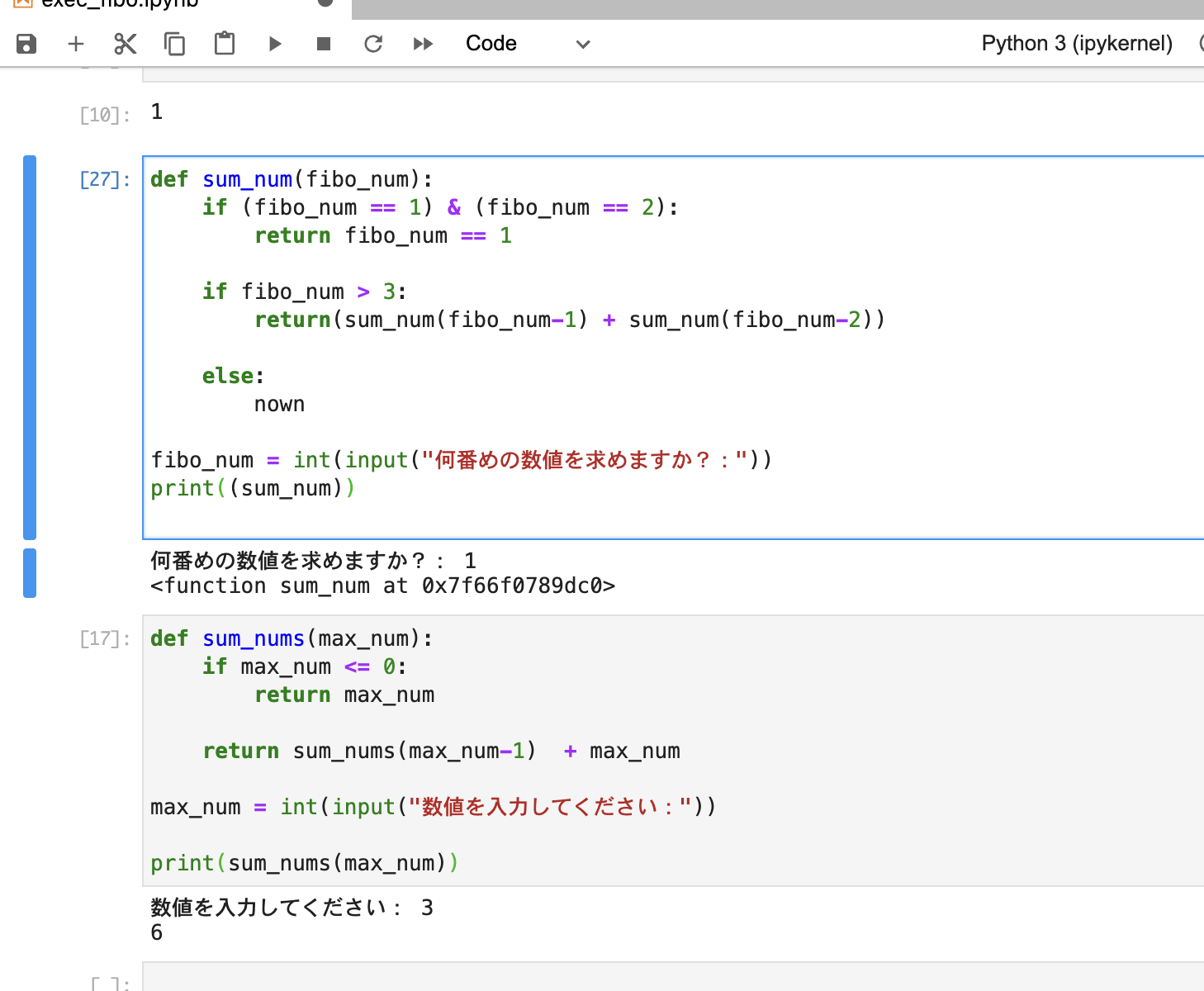Collapse cell 27 input using its blue bar
This screenshot has width=1204, height=991.
point(30,347)
